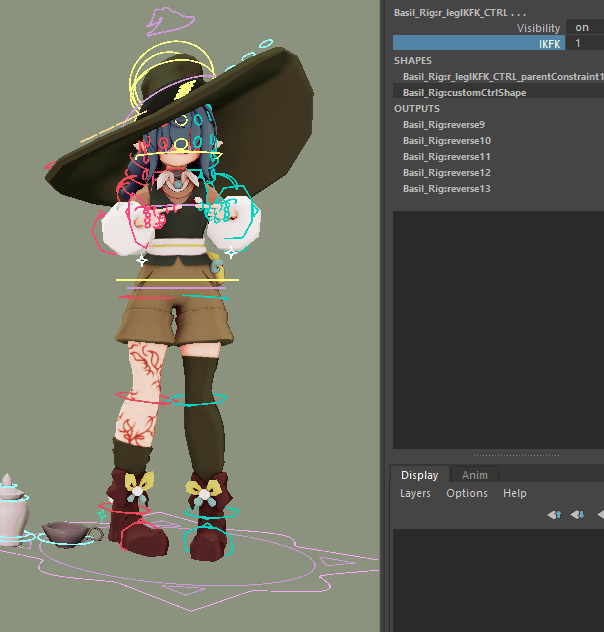This screenshot has height=632, width=604.
Task: Select the yellow hip line control curve
Action: pyautogui.click(x=177, y=280)
